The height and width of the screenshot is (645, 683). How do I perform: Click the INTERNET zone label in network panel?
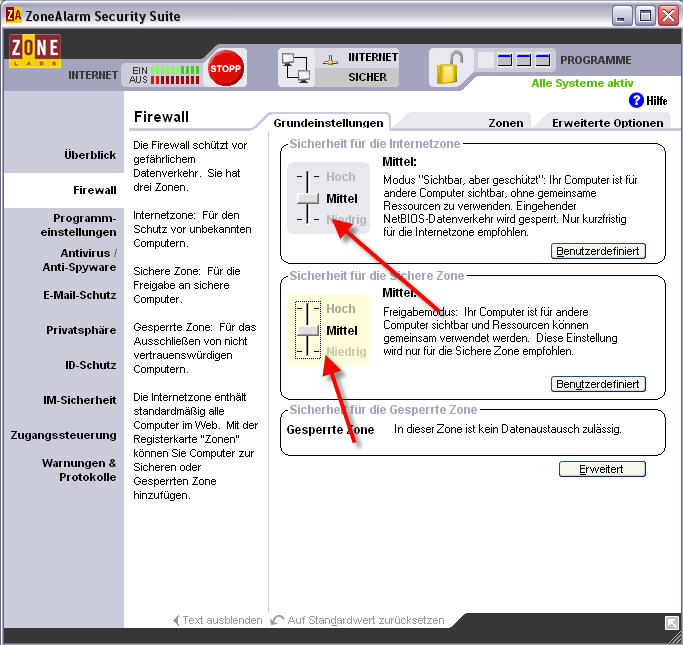[x=372, y=57]
